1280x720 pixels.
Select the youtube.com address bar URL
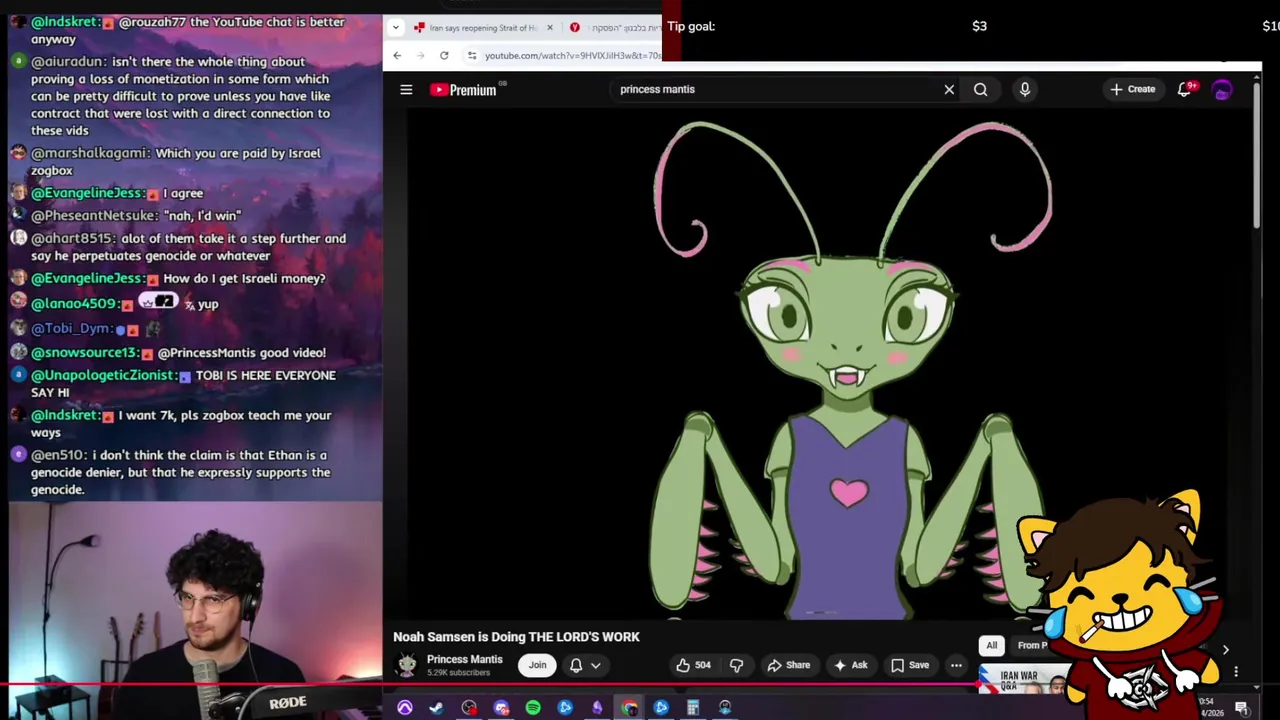coord(572,56)
